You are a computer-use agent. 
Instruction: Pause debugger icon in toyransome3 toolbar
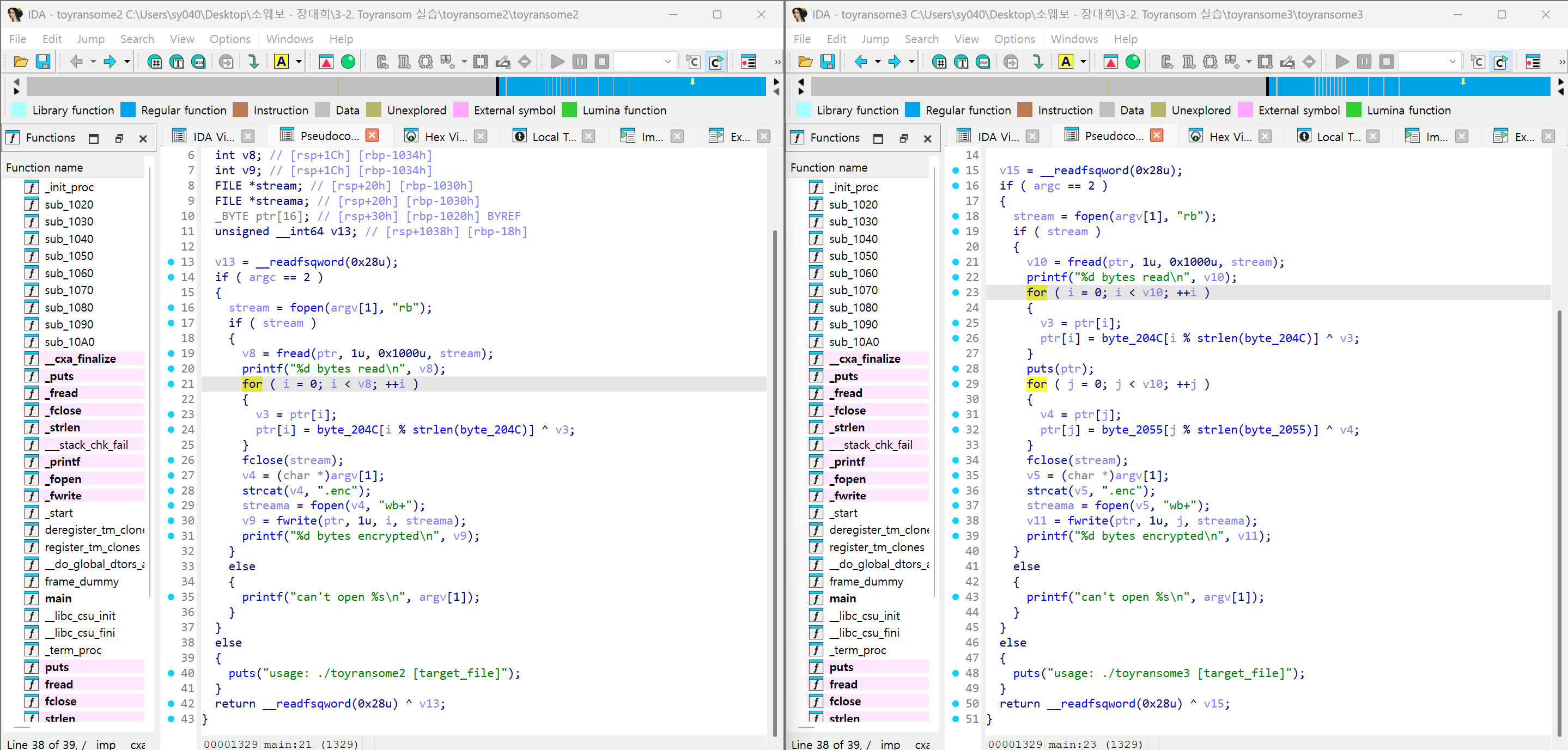click(1364, 62)
